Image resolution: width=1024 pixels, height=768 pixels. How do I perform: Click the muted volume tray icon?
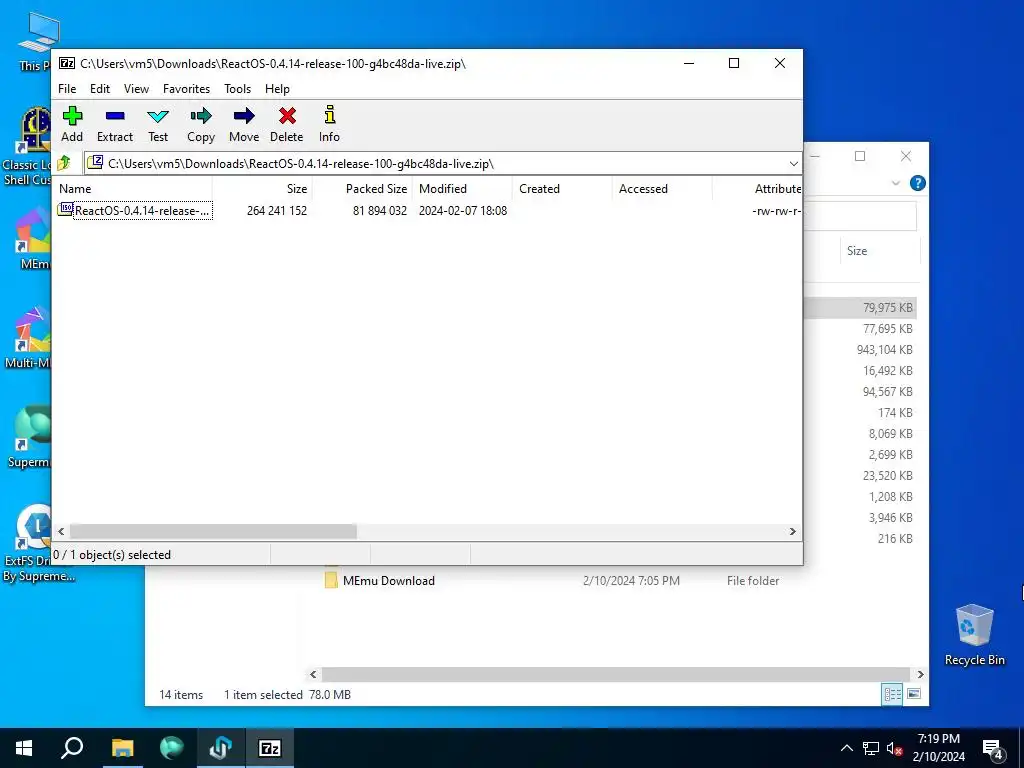(894, 748)
